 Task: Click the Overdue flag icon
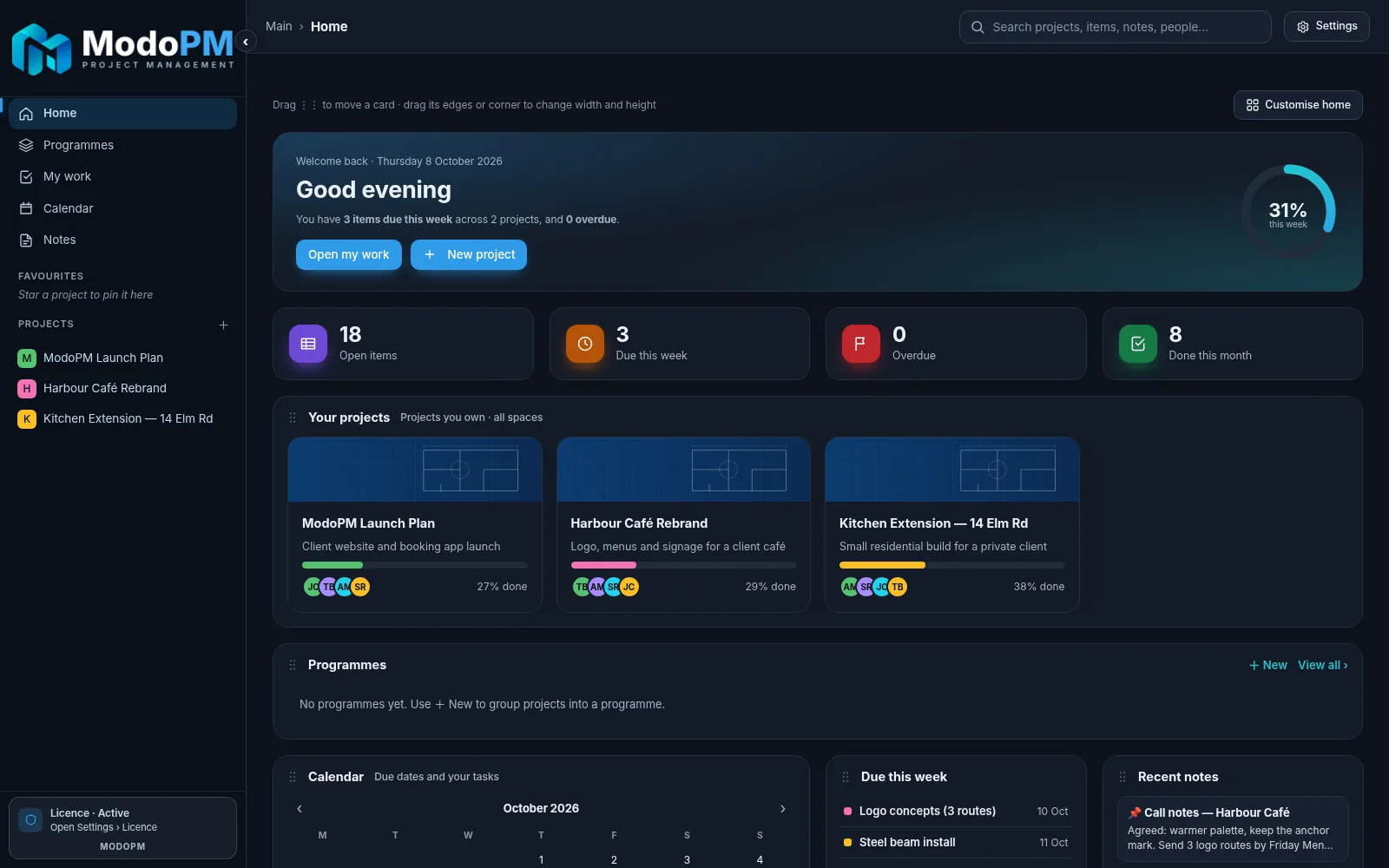860,344
